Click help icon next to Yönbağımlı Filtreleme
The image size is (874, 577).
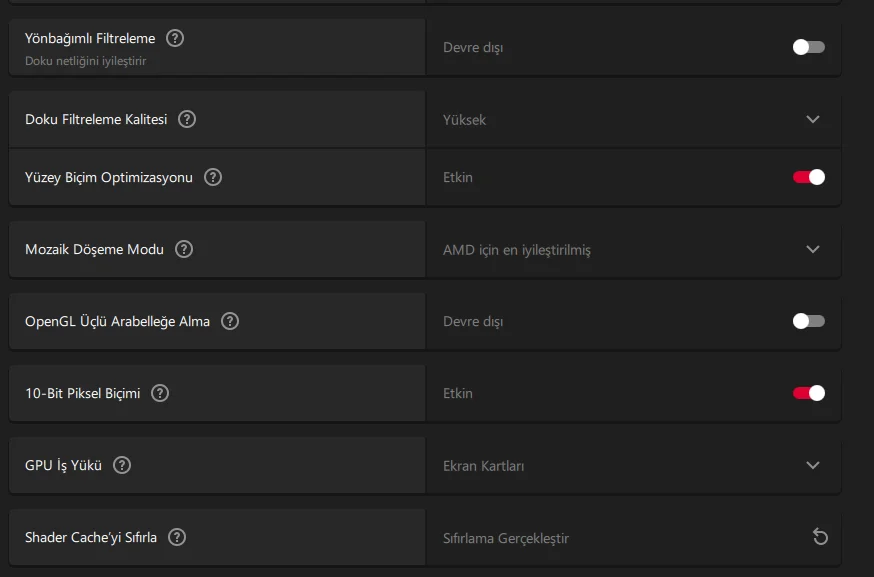coord(175,39)
